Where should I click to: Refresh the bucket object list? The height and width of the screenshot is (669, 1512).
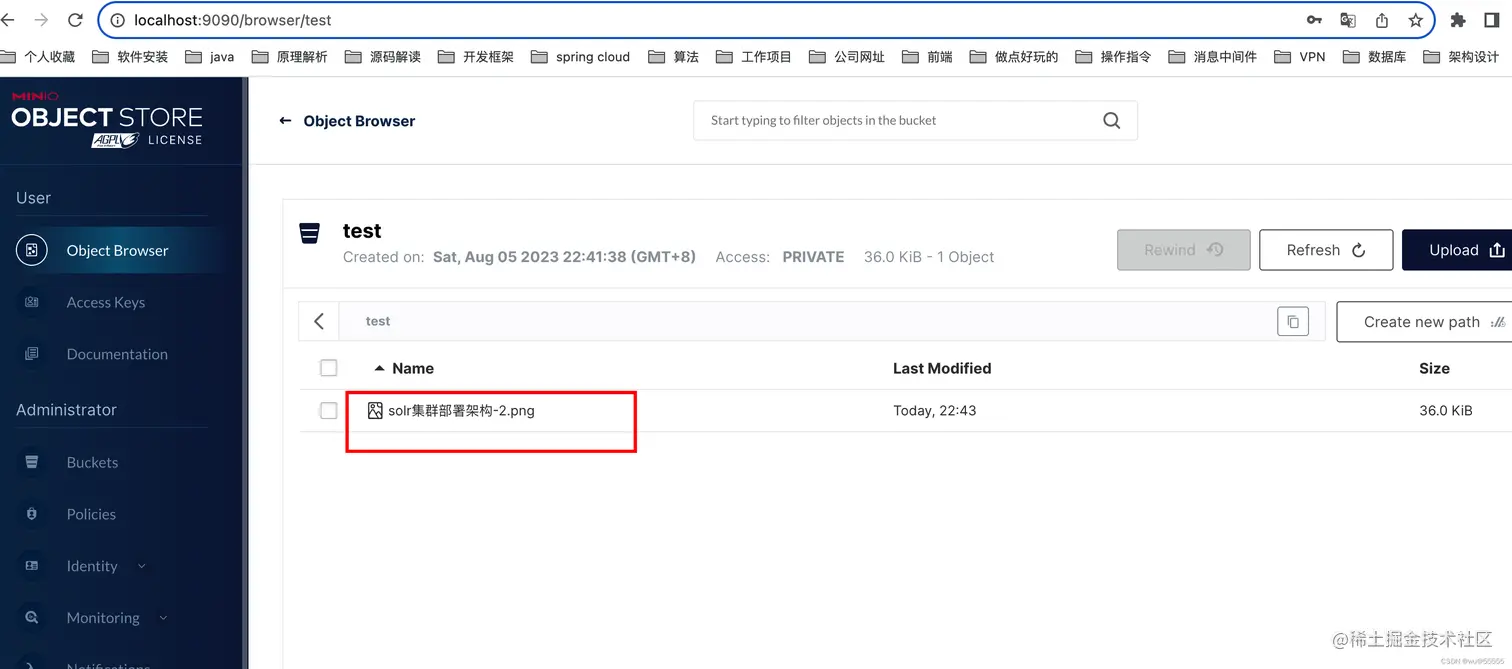(x=1326, y=250)
